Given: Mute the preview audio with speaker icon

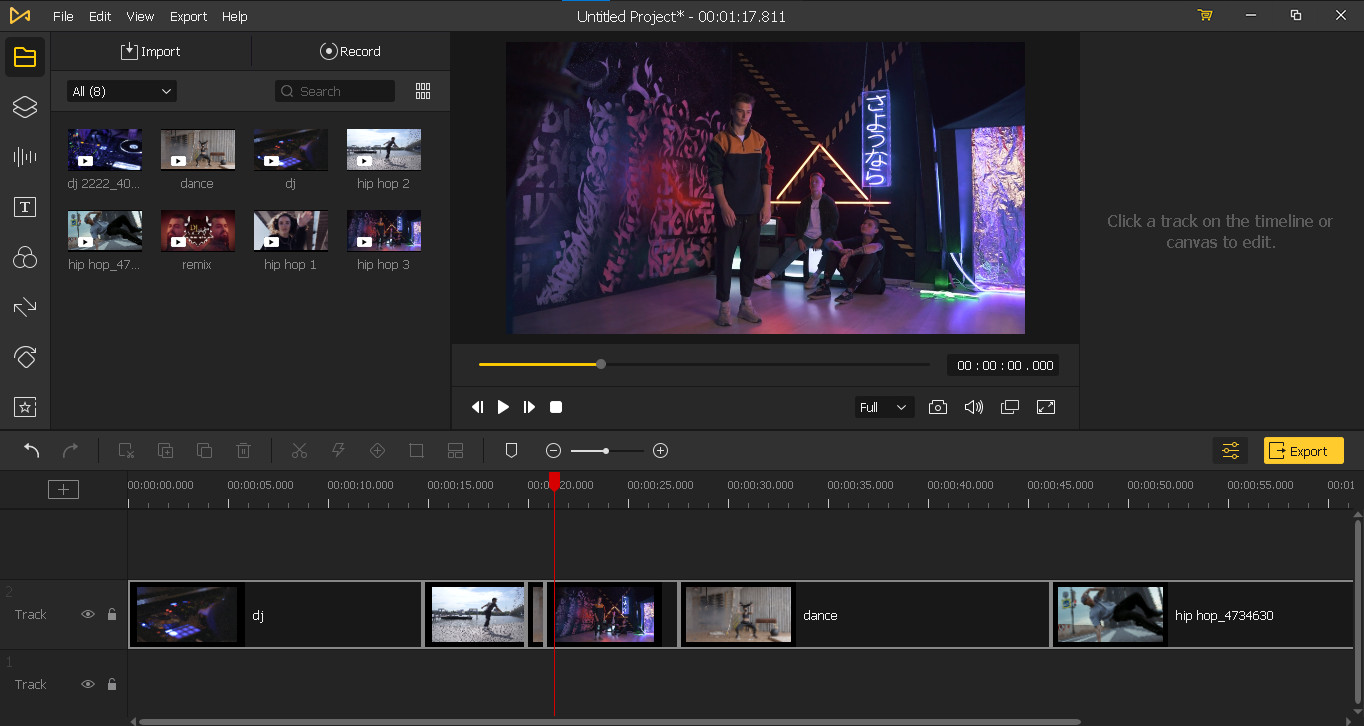Looking at the screenshot, I should point(973,407).
